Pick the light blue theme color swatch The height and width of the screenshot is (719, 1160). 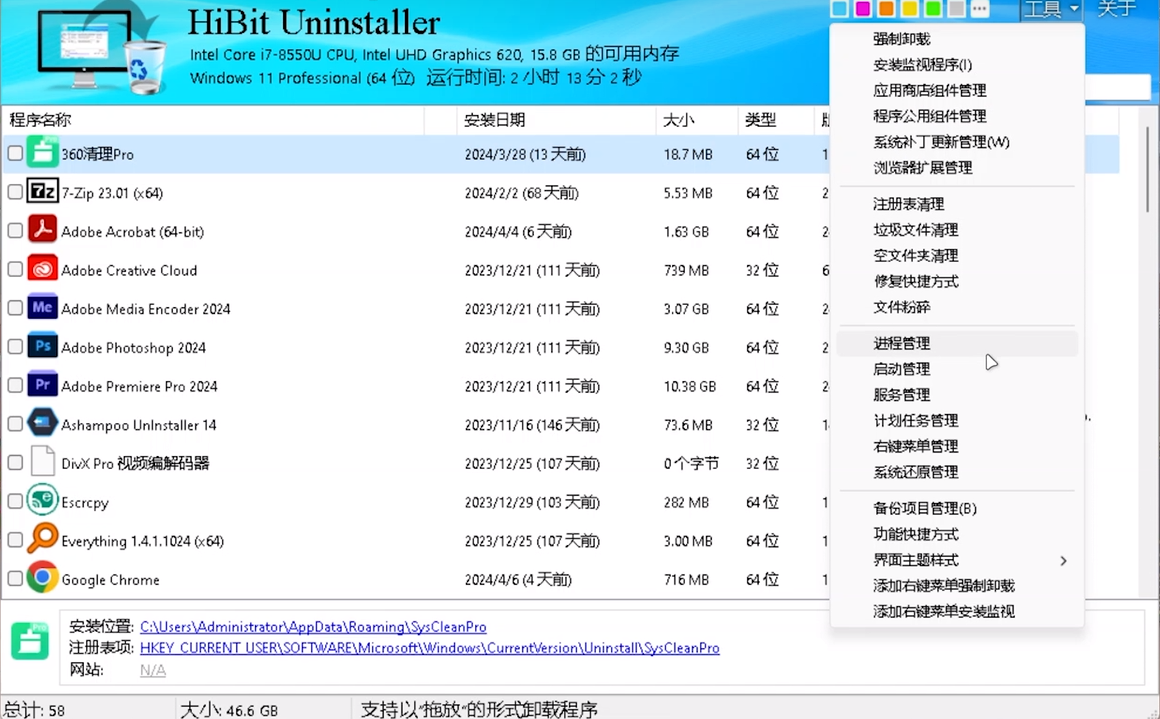pyautogui.click(x=840, y=9)
